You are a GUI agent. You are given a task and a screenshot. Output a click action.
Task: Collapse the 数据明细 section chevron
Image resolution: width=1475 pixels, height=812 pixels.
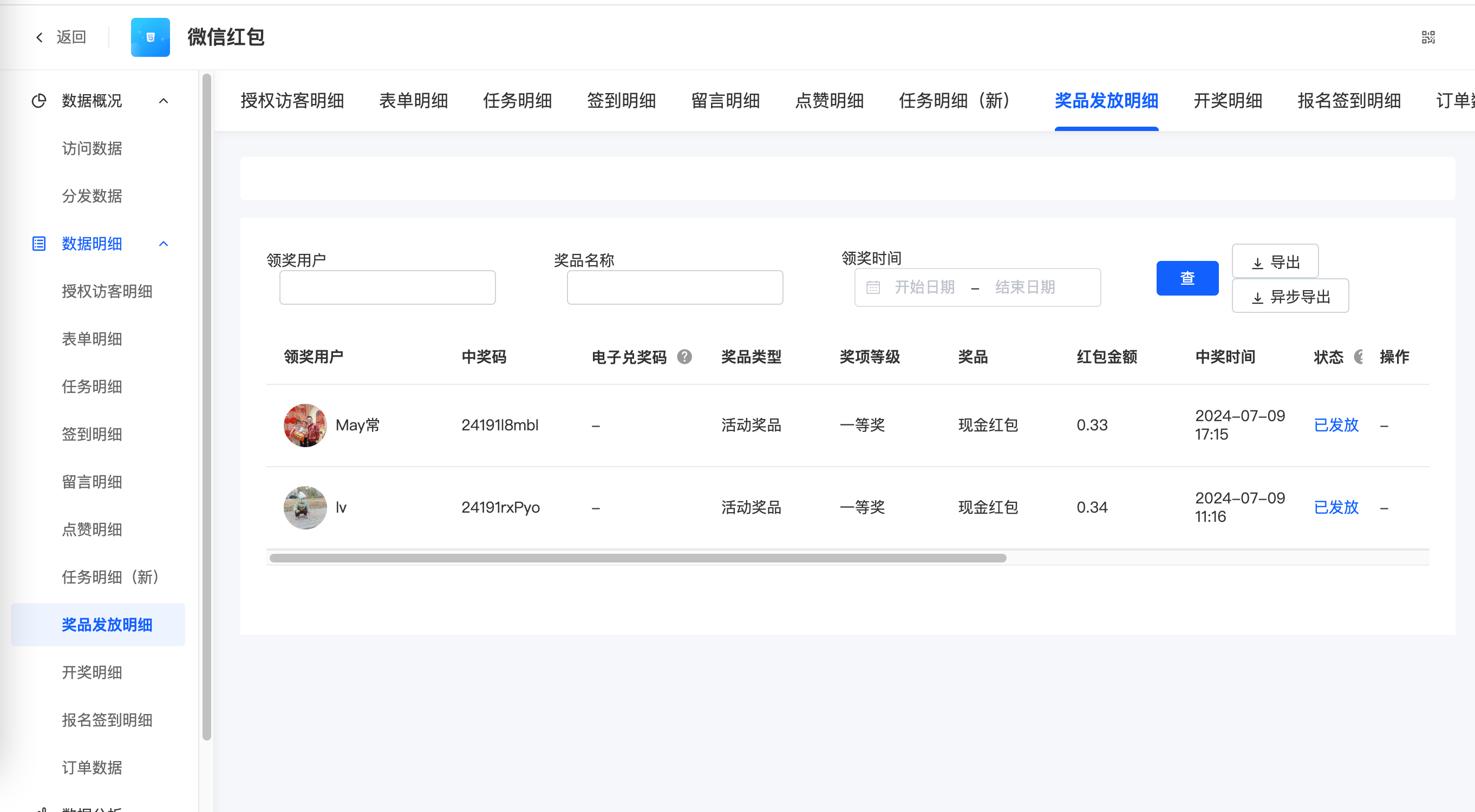[164, 244]
